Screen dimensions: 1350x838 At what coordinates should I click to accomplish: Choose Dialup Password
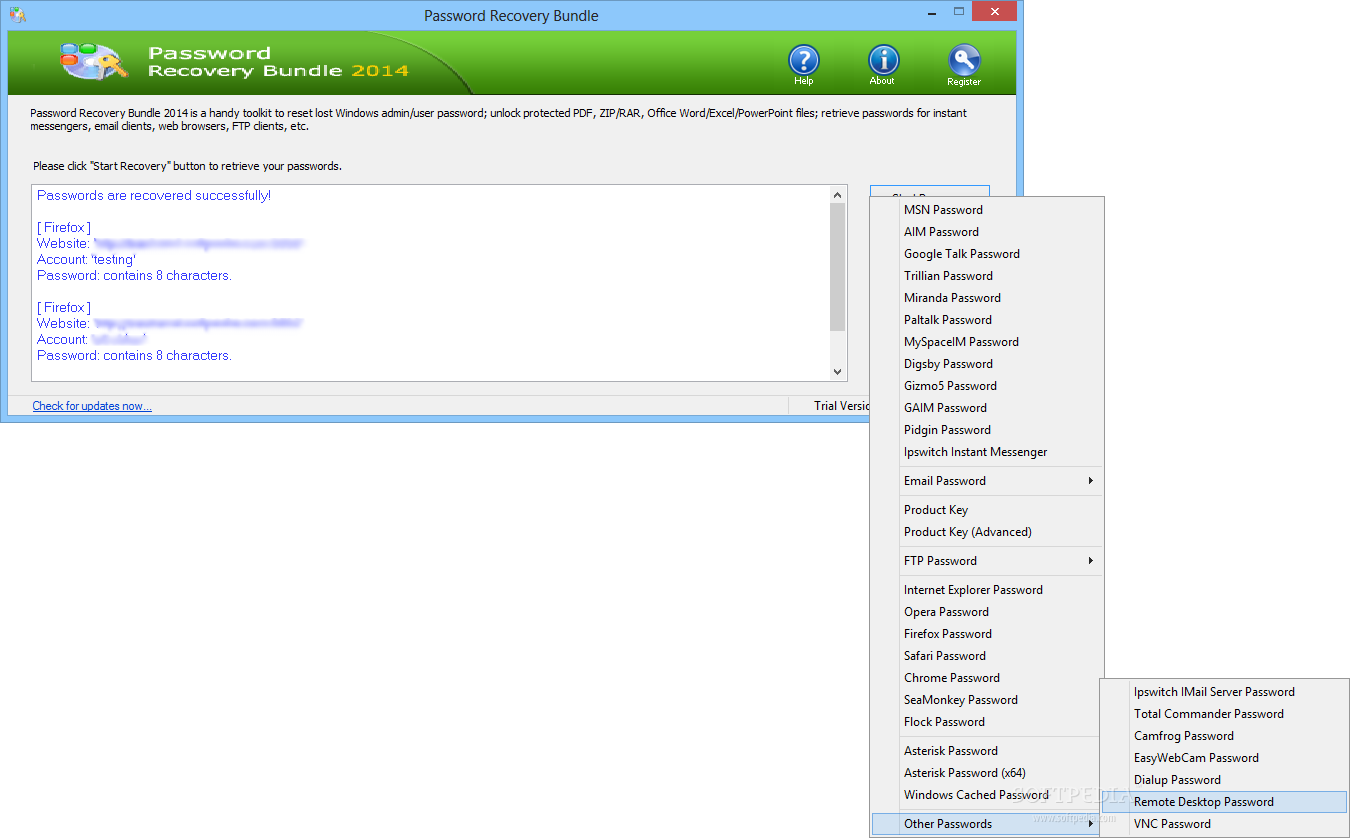[x=1224, y=780]
